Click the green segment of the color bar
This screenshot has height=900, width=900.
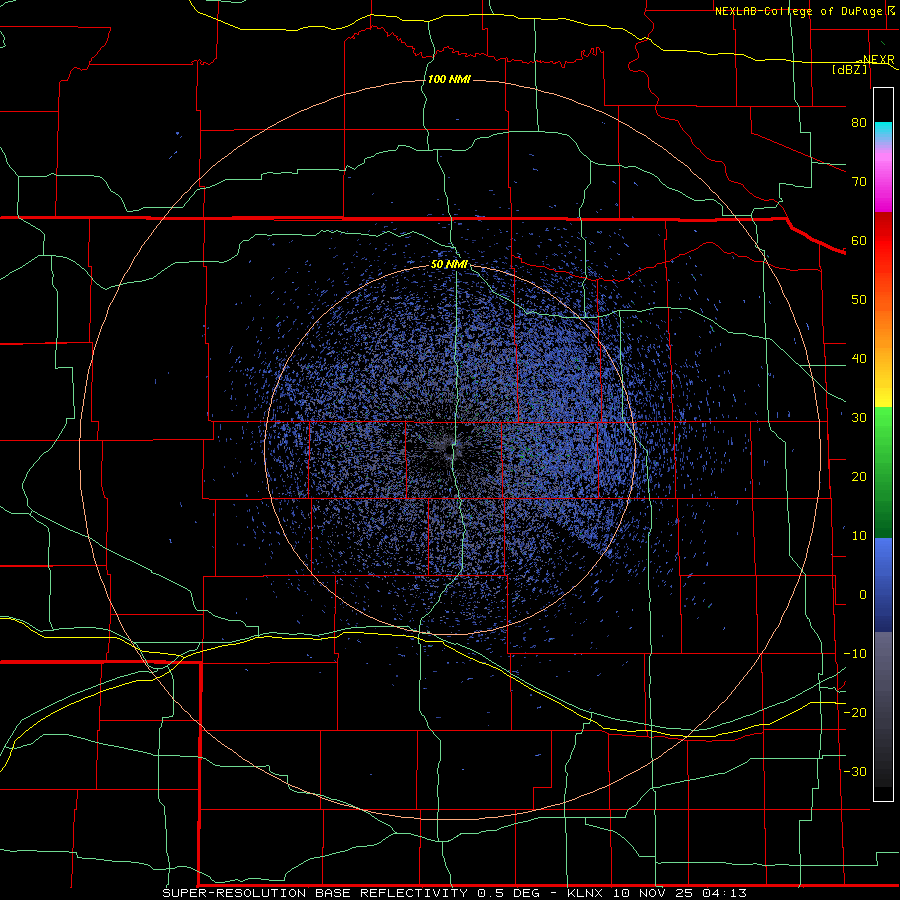[883, 472]
